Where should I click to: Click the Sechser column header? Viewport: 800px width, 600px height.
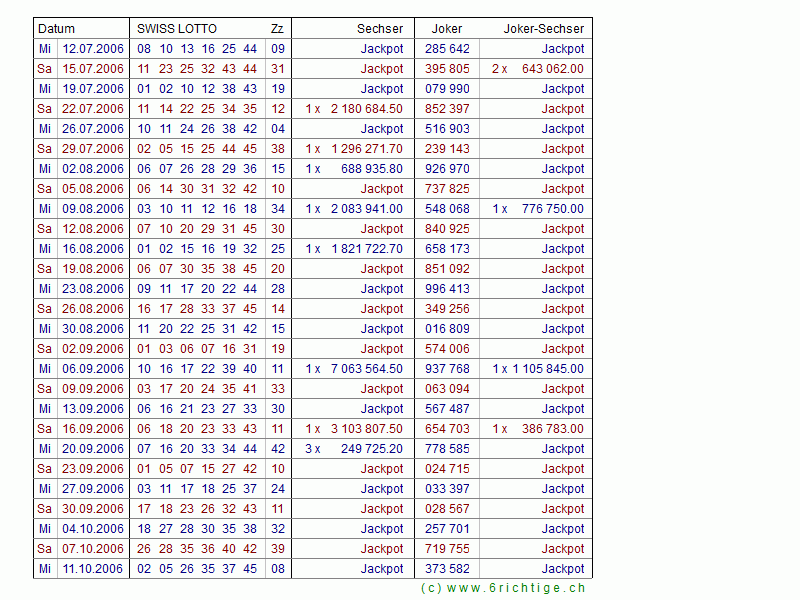(380, 29)
